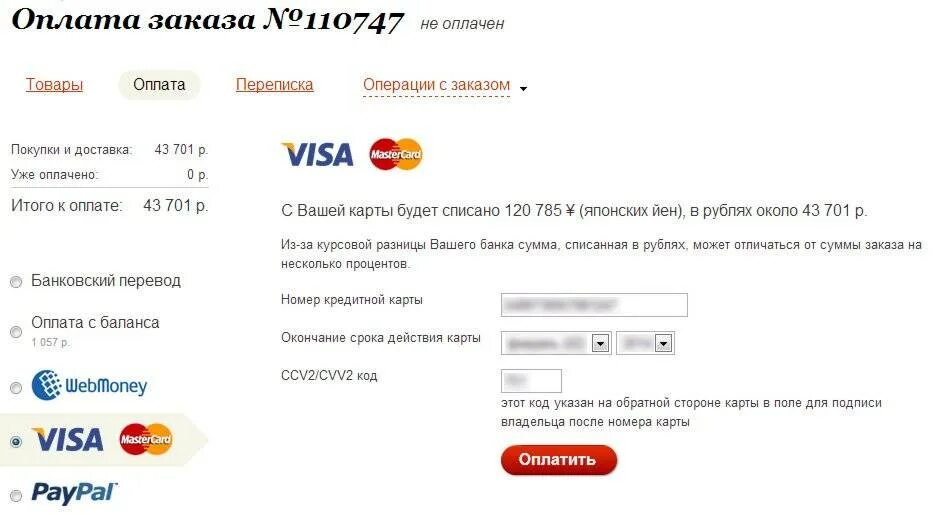Click the large VISA logo above form

click(x=318, y=155)
